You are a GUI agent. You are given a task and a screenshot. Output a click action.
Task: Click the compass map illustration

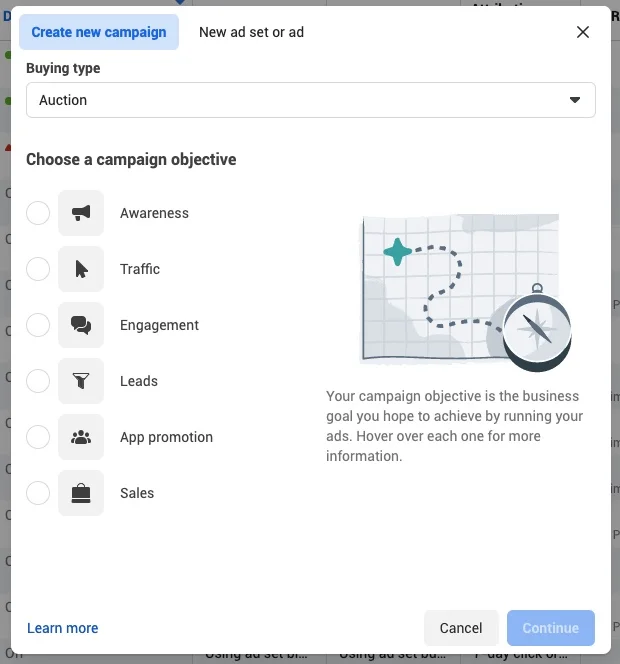pos(466,292)
